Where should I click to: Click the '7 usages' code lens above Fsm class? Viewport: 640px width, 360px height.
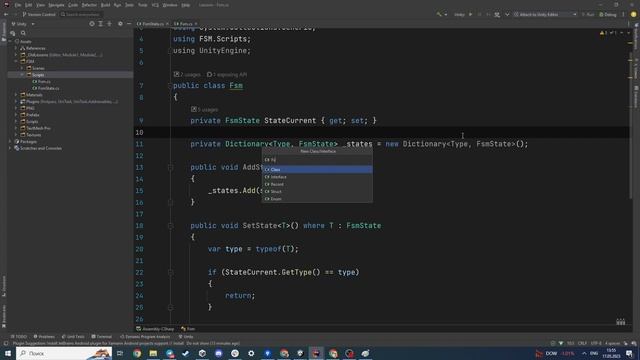click(187, 75)
